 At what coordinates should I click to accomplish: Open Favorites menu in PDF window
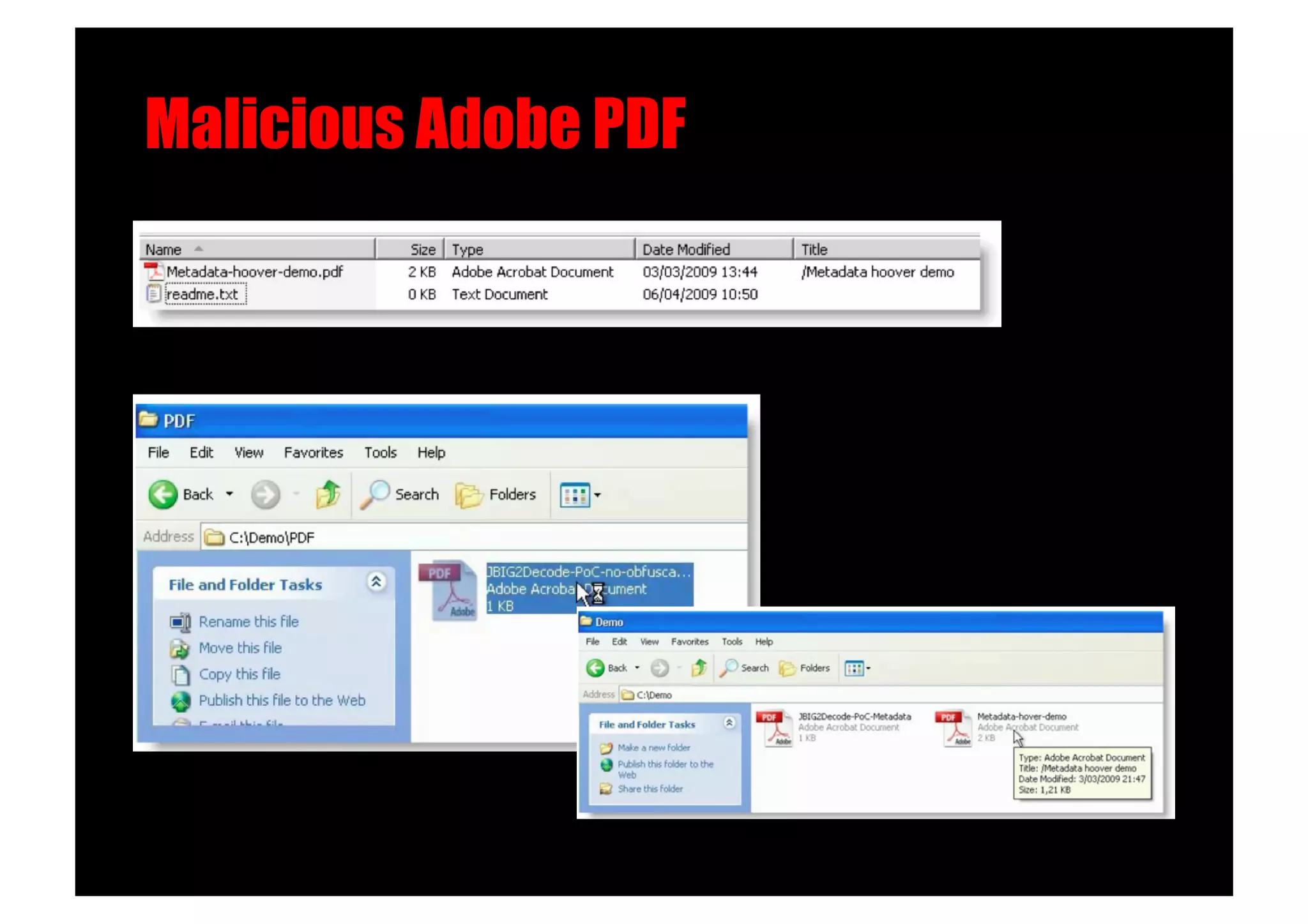point(314,453)
